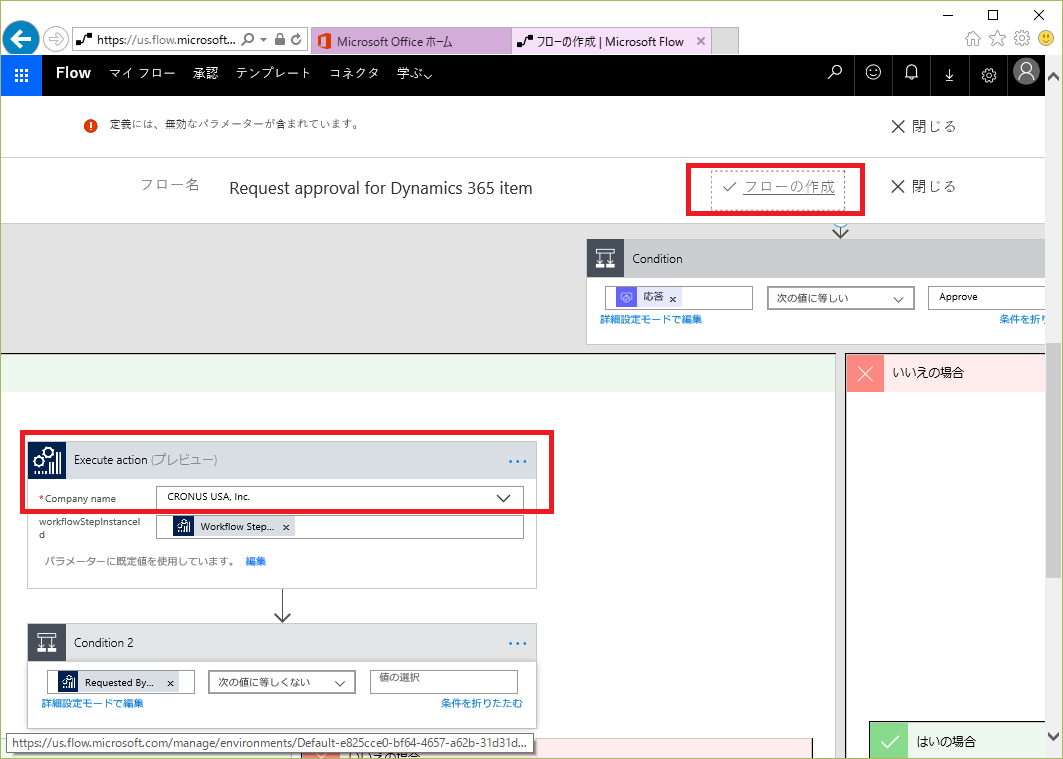
Task: Click the browser forward arrow button
Action: [x=56, y=39]
